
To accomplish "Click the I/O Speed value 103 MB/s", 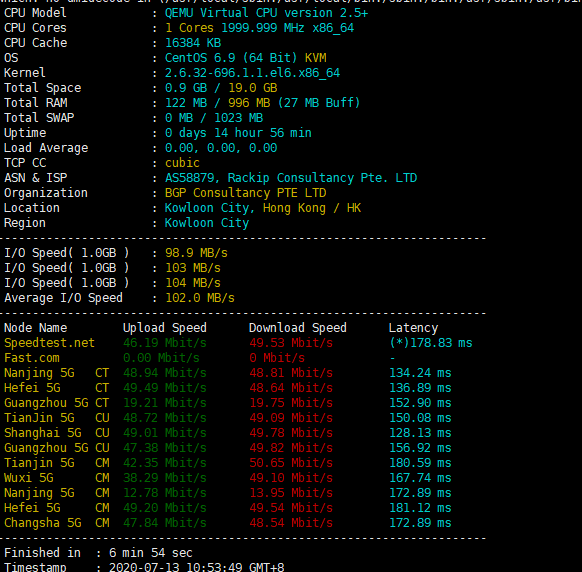I will pos(193,268).
